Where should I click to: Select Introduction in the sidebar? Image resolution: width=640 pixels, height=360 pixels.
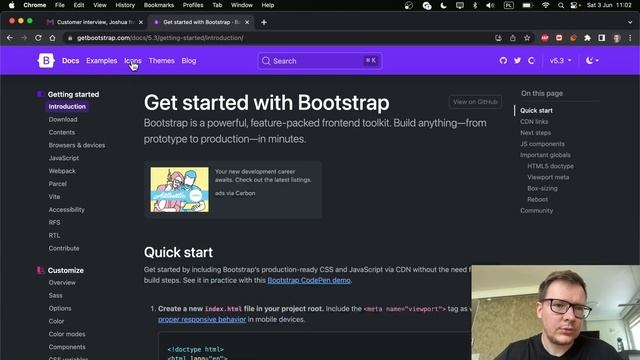tap(67, 107)
